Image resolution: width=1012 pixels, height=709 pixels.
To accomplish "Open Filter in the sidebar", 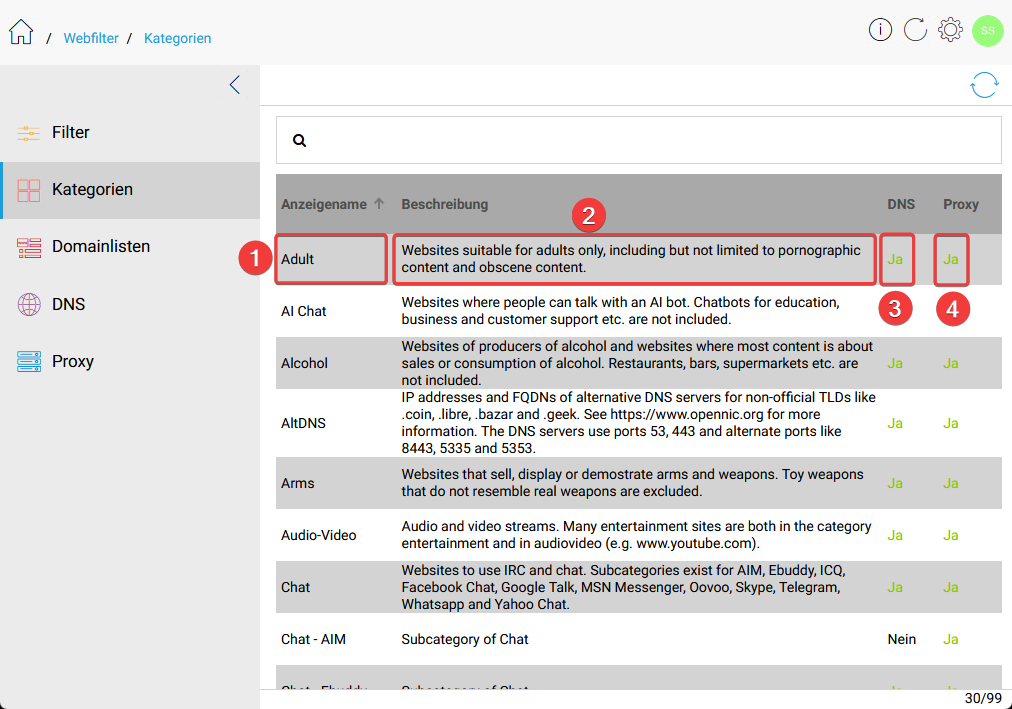I will [x=71, y=132].
